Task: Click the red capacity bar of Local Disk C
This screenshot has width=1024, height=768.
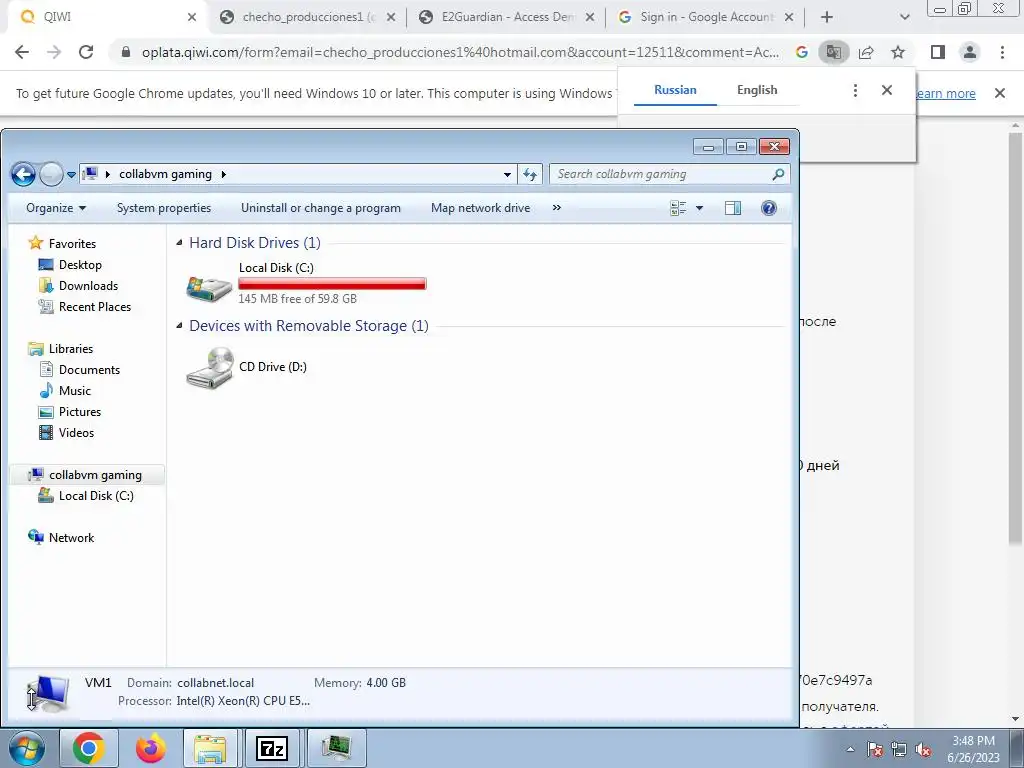Action: 332,283
